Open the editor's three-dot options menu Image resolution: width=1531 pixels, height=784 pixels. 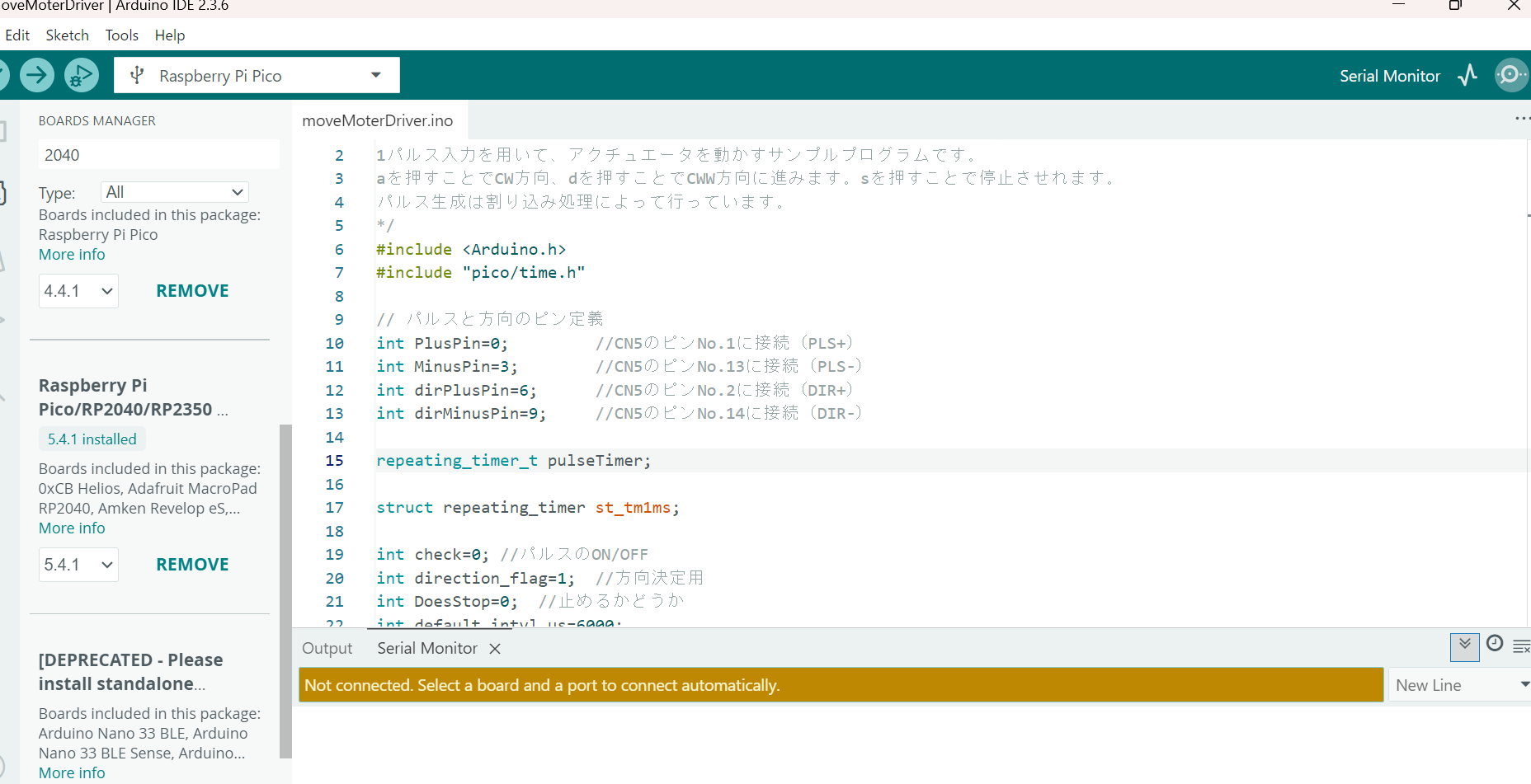coord(1521,120)
